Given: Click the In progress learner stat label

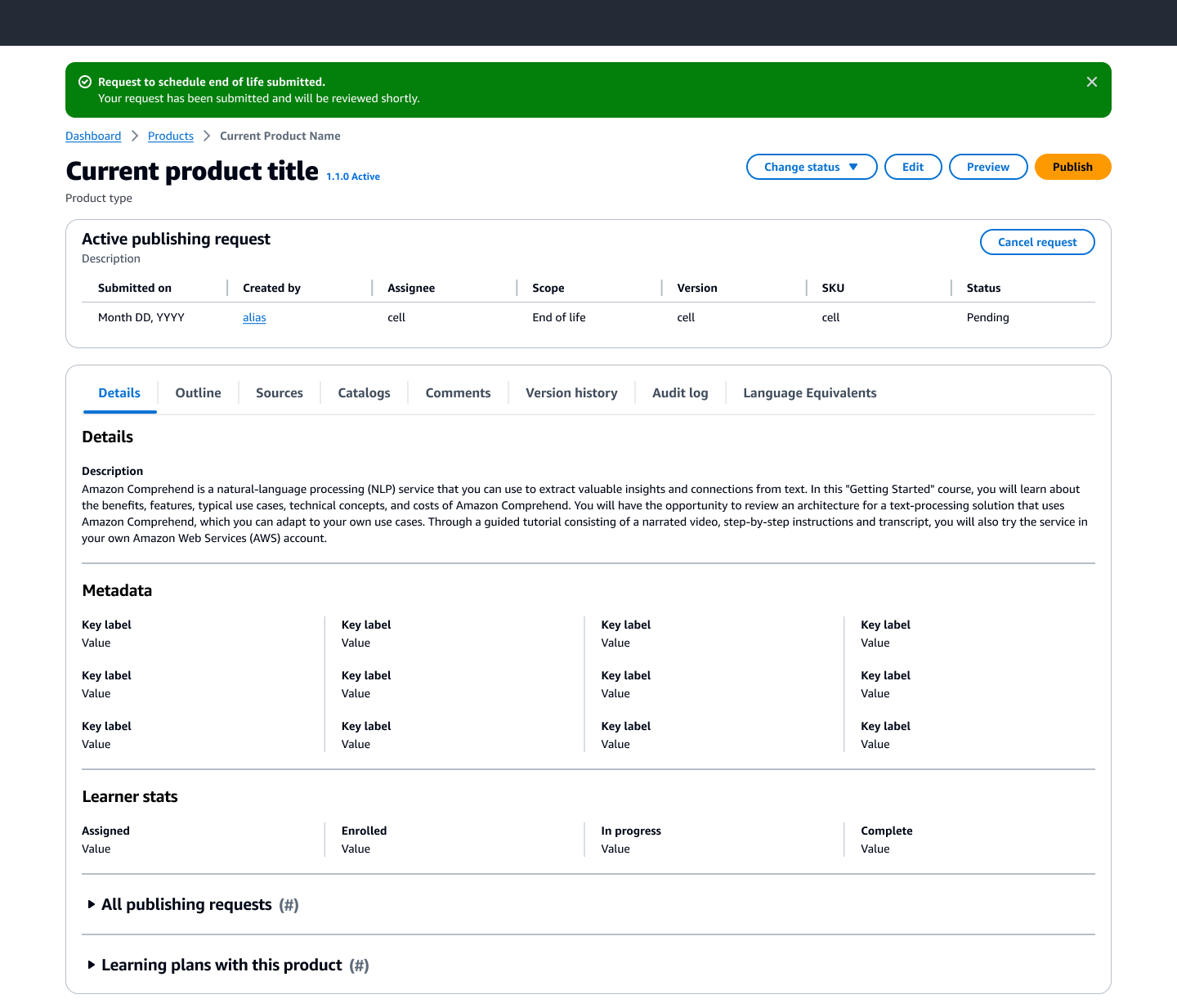Looking at the screenshot, I should pyautogui.click(x=631, y=831).
